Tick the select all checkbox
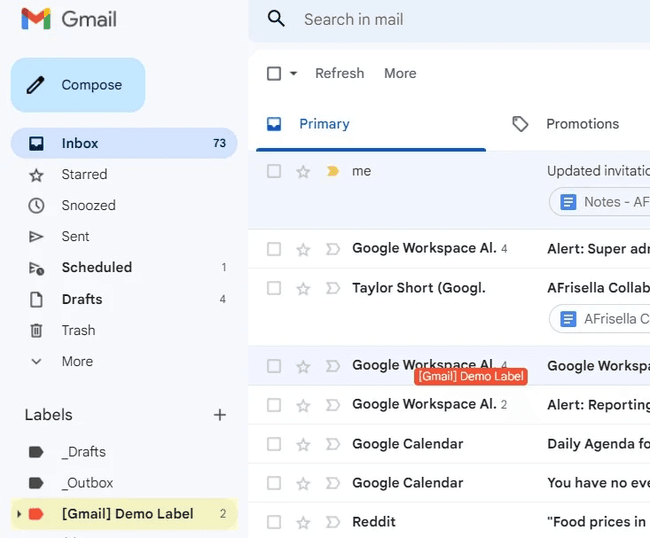650x538 pixels. pyautogui.click(x=274, y=74)
